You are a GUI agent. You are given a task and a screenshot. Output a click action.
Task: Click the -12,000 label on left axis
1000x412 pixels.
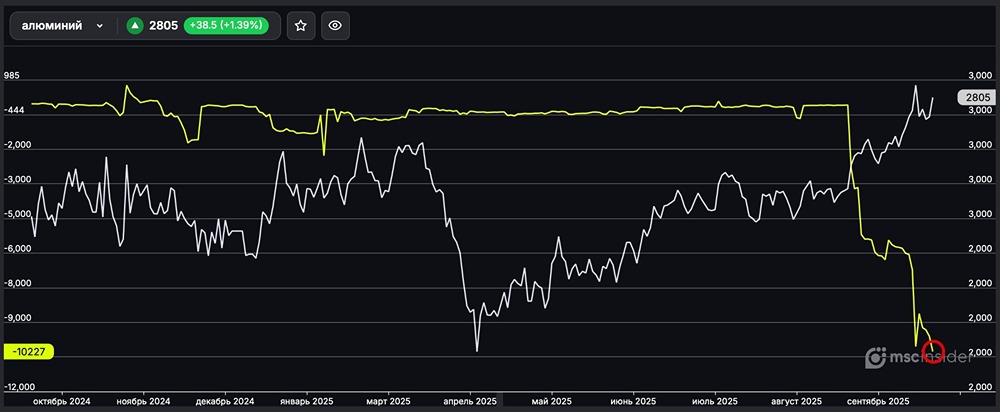pos(20,387)
